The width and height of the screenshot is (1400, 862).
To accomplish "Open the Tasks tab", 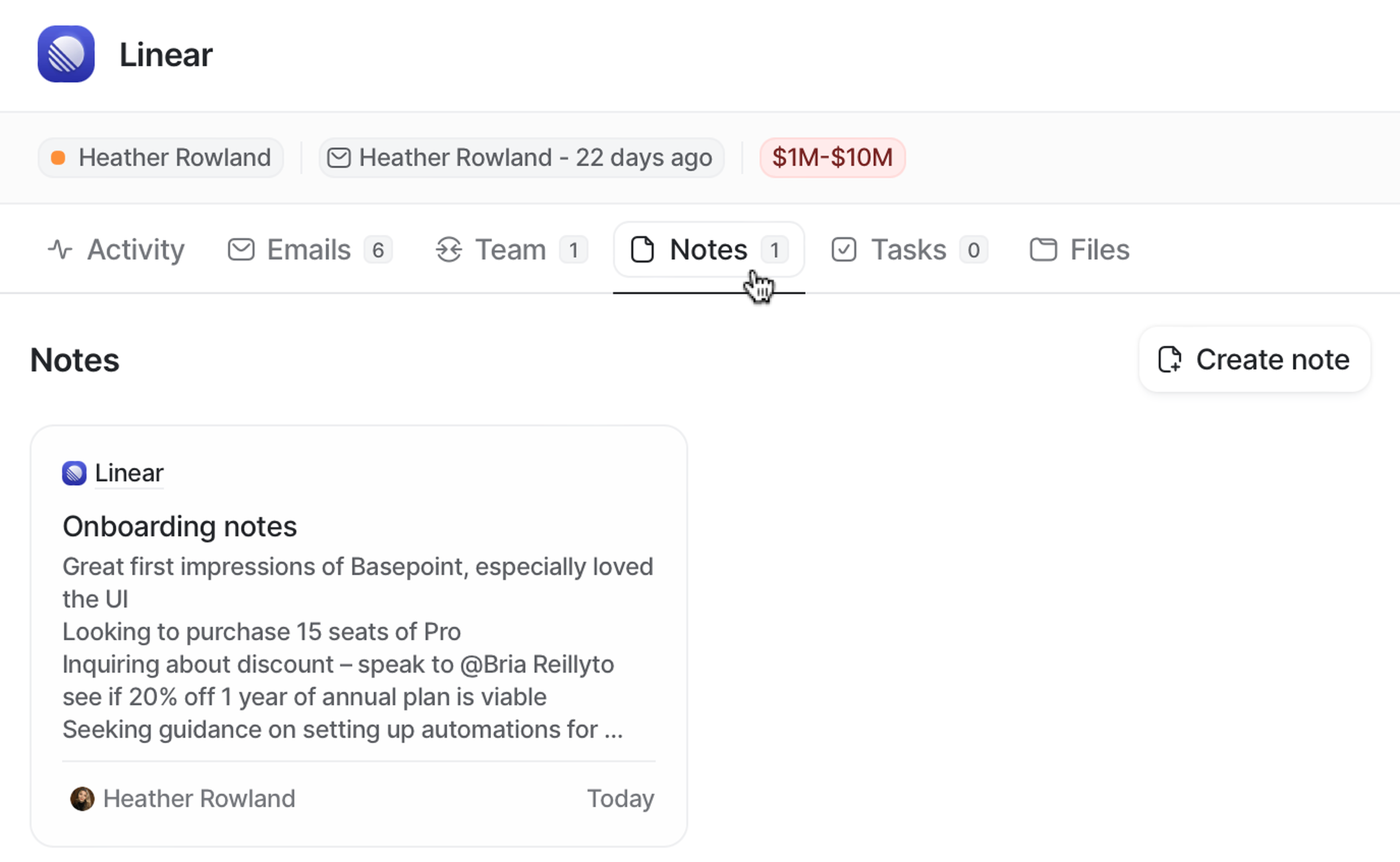I will pos(909,250).
